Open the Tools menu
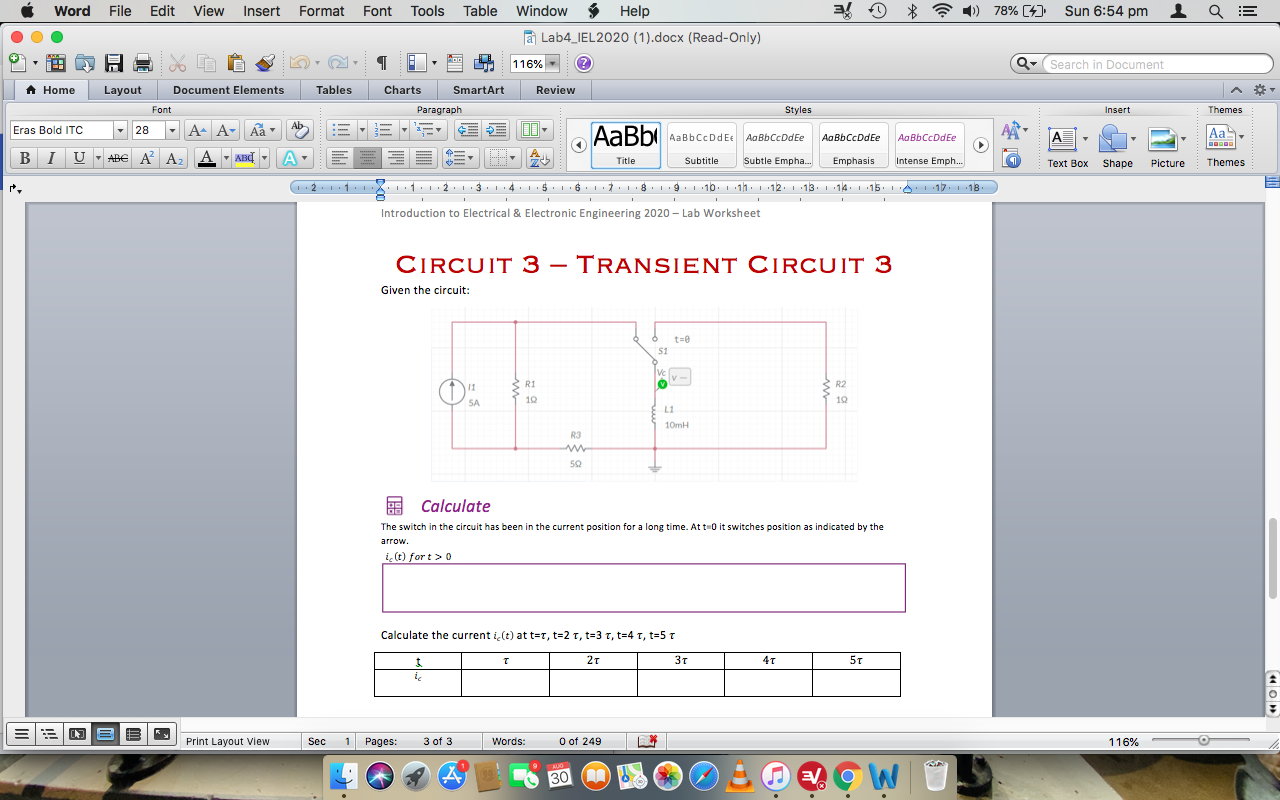Screen dimensions: 1280x800 click(x=427, y=11)
